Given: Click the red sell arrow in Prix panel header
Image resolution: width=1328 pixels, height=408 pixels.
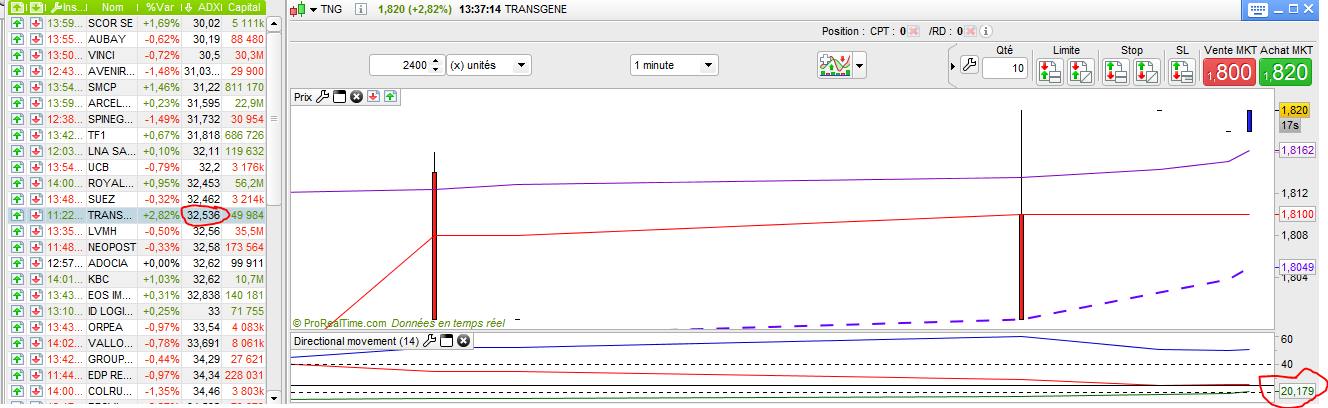Looking at the screenshot, I should (372, 97).
